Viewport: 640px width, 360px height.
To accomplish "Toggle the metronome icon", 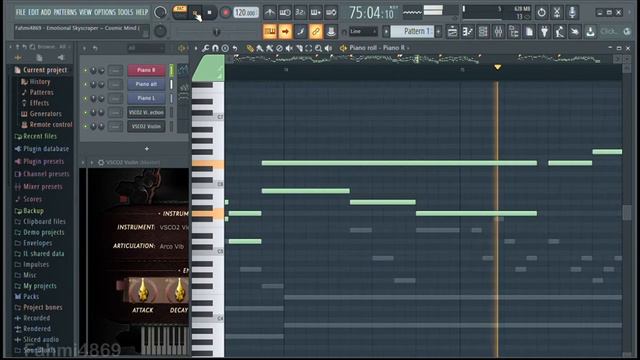I will point(269,13).
